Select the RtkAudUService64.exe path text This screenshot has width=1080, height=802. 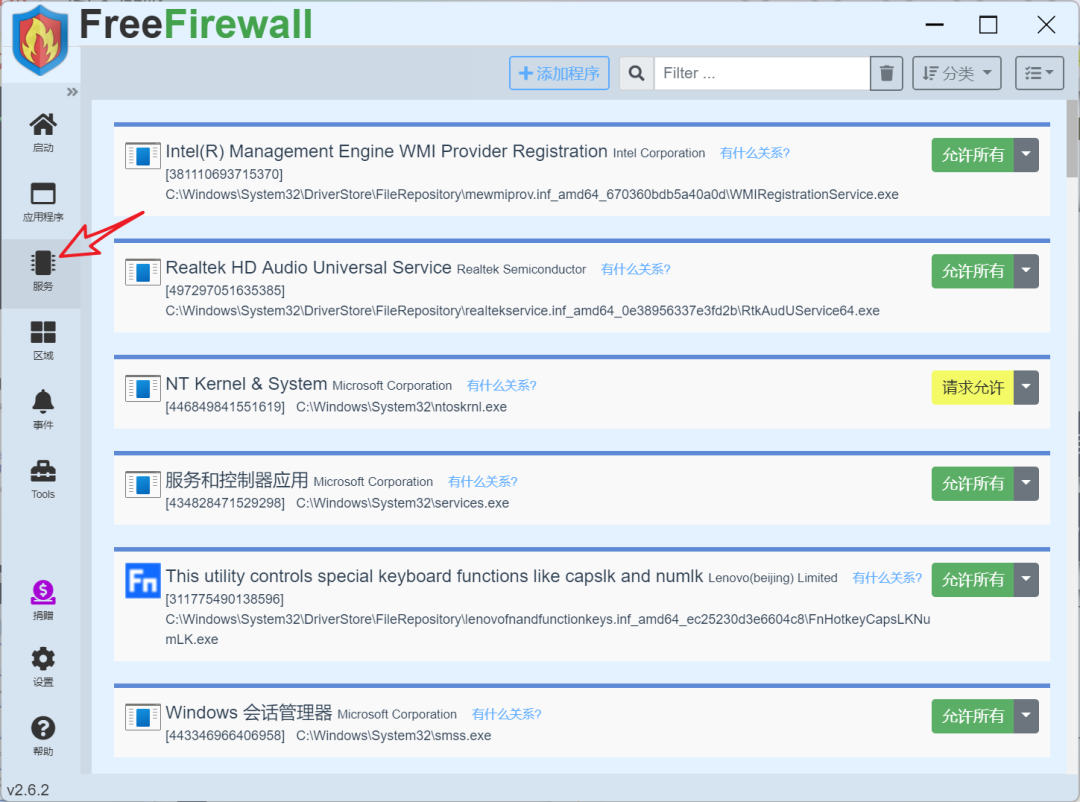pyautogui.click(x=522, y=311)
